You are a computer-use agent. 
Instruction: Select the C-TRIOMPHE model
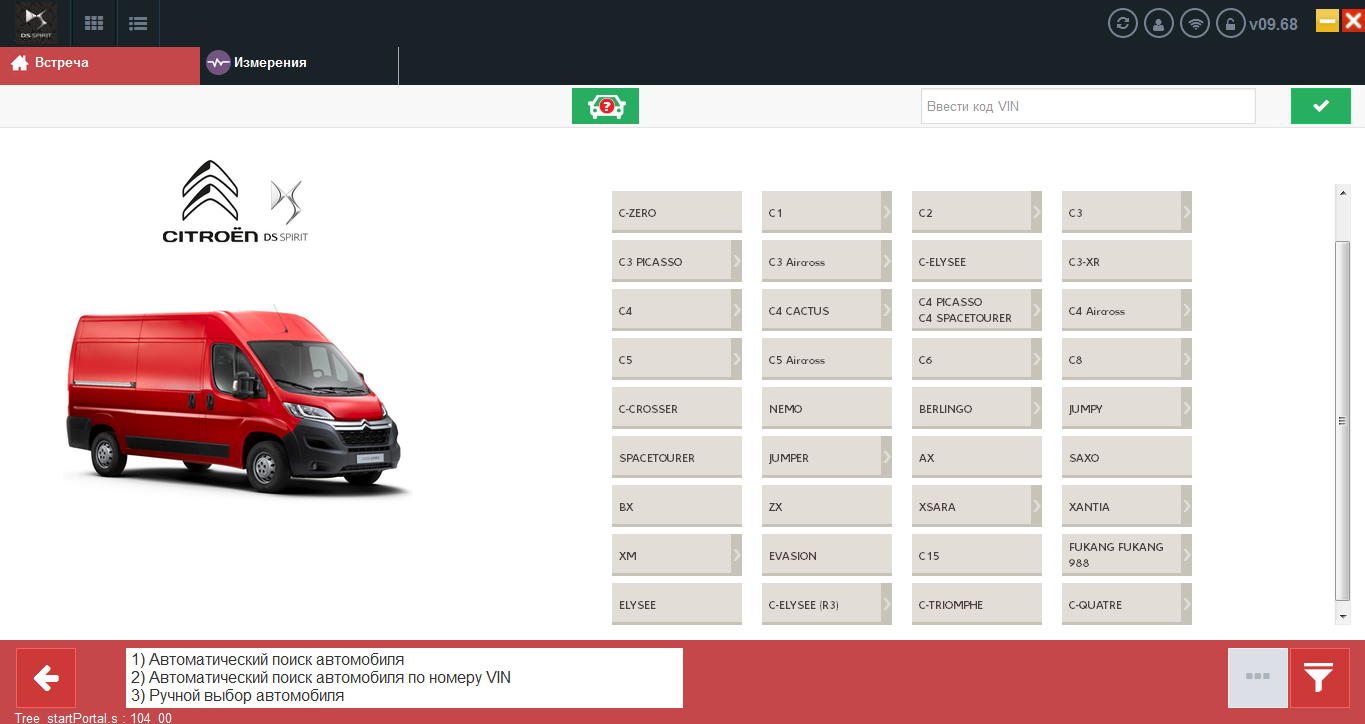coord(977,604)
